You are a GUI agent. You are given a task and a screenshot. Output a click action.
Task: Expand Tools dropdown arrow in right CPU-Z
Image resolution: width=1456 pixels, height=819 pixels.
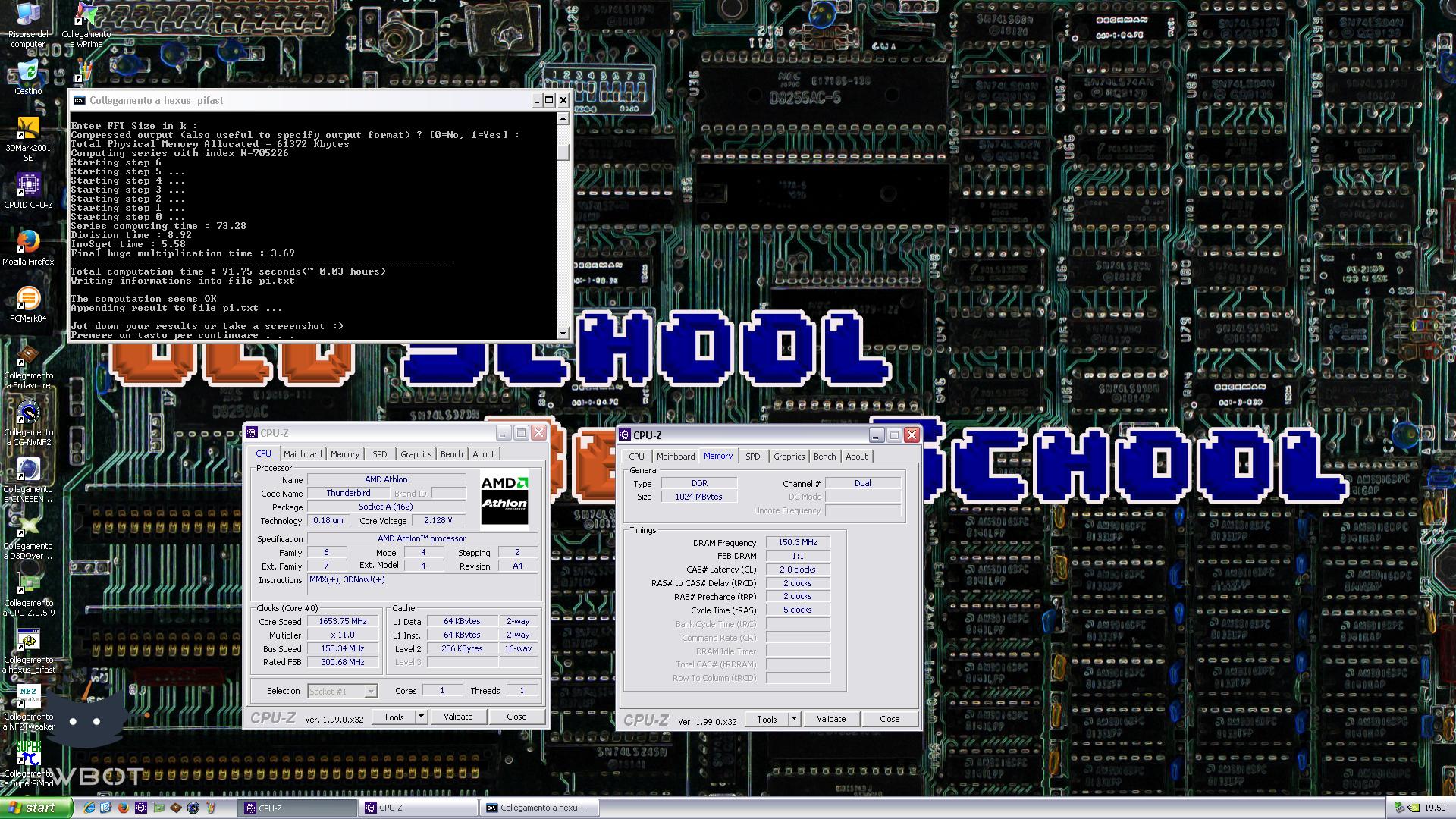(794, 719)
